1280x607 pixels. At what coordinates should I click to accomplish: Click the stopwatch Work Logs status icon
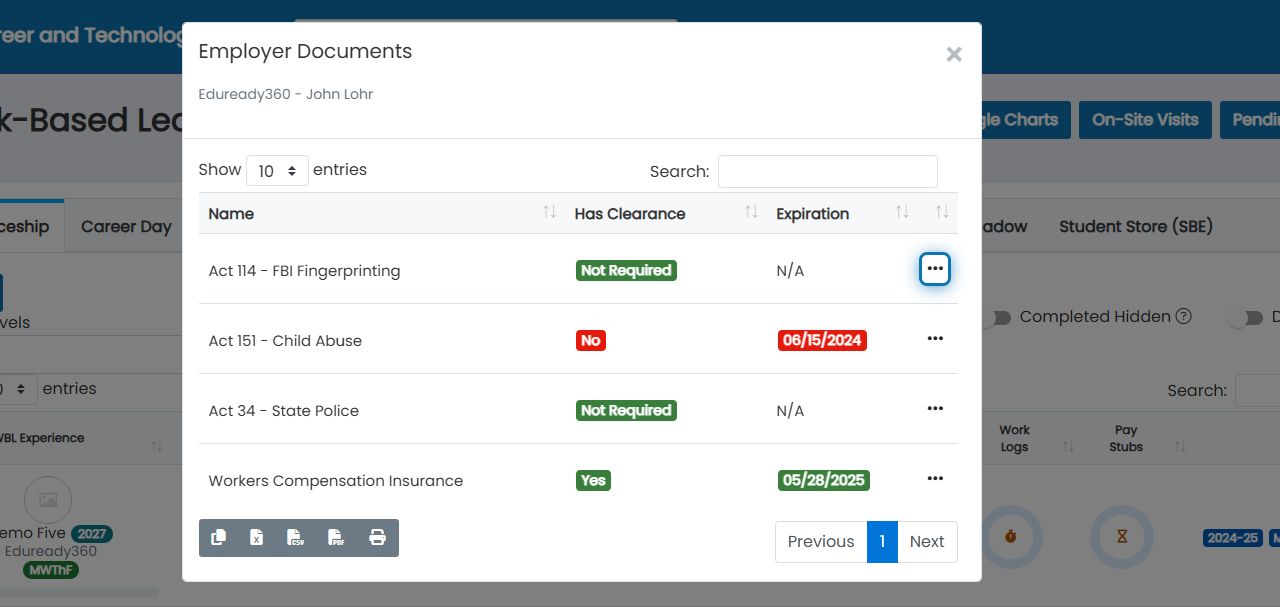tap(1011, 537)
